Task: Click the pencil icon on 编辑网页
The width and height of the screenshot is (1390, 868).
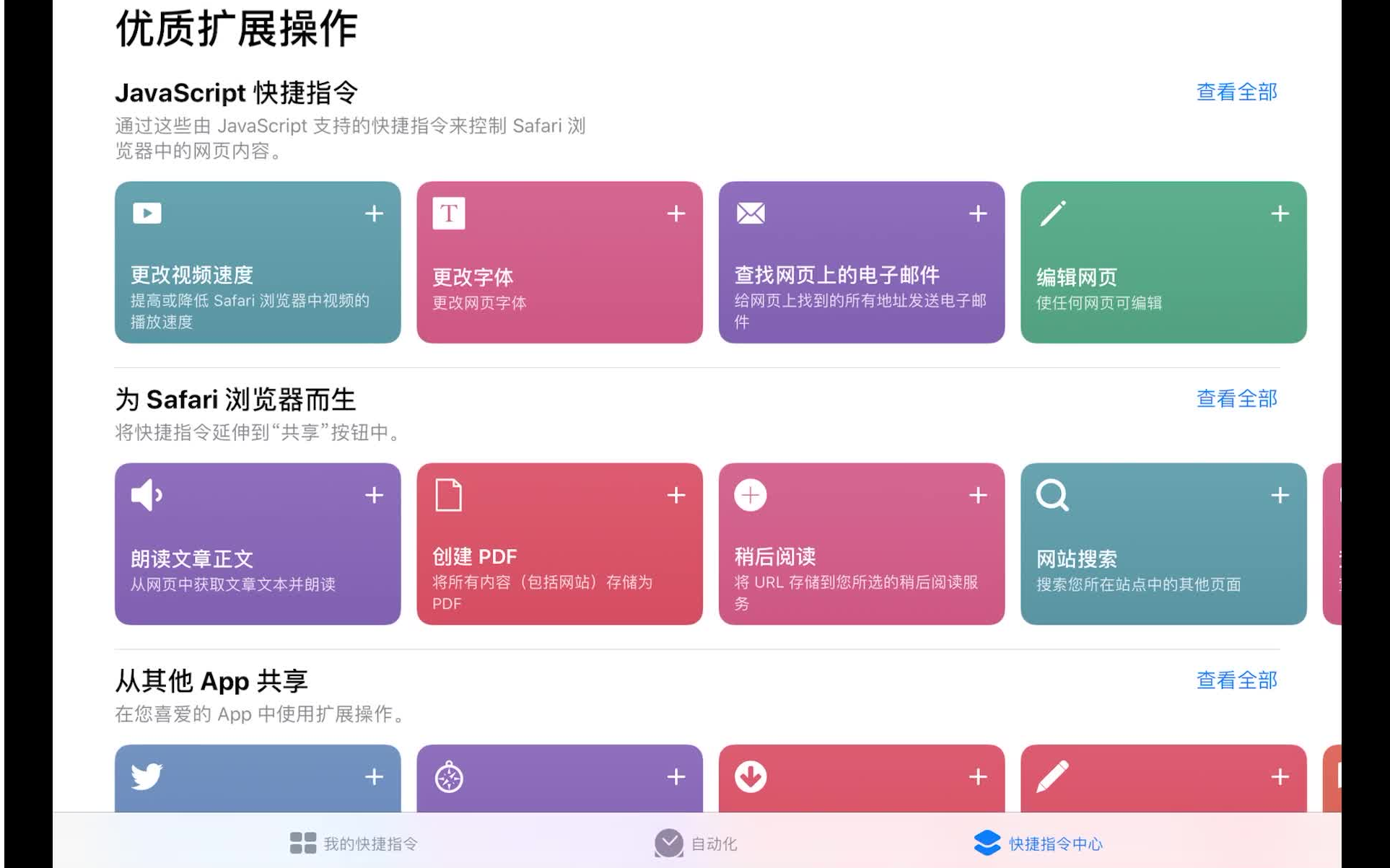Action: pyautogui.click(x=1052, y=213)
